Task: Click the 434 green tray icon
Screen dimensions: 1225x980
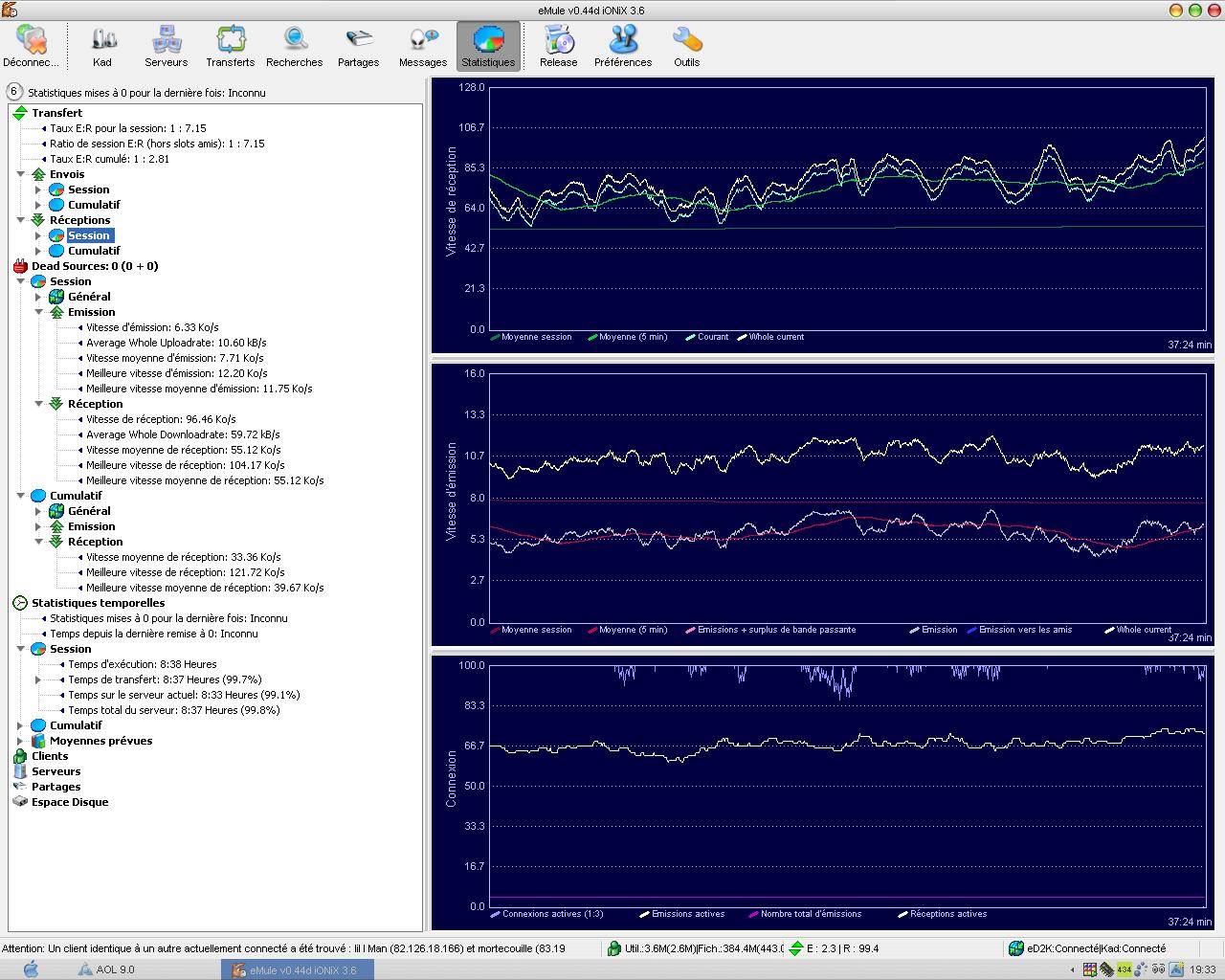Action: 1125,969
